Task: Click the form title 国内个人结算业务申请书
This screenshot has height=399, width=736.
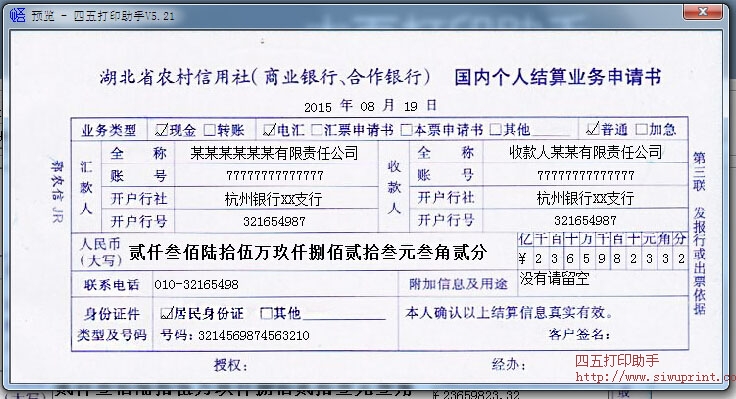Action: 558,77
